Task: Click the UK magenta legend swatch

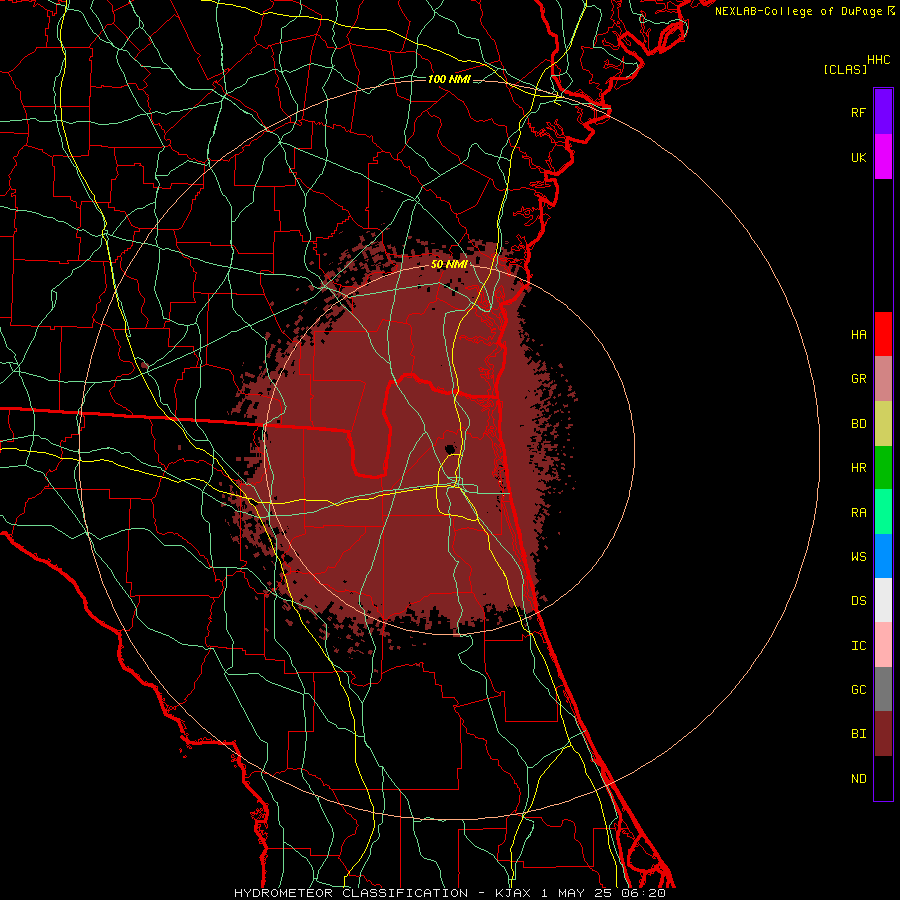Action: point(883,157)
